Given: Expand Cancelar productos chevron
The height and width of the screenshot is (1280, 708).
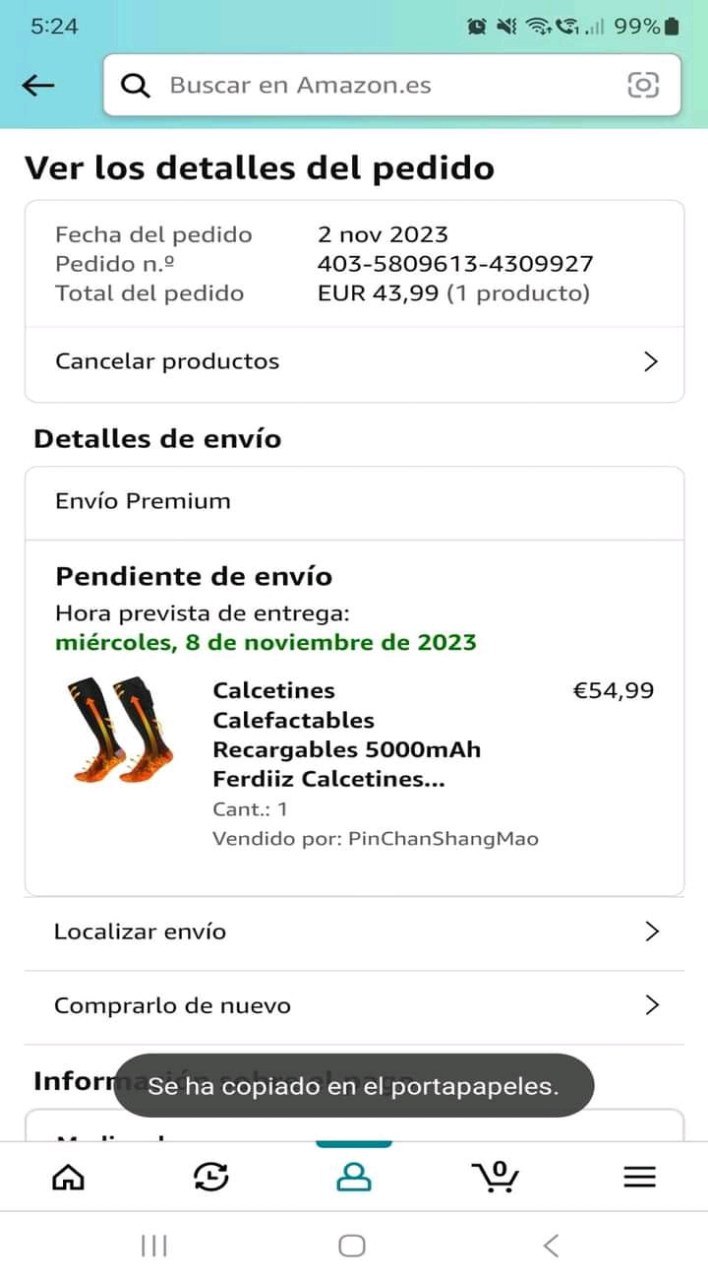Looking at the screenshot, I should pyautogui.click(x=651, y=361).
